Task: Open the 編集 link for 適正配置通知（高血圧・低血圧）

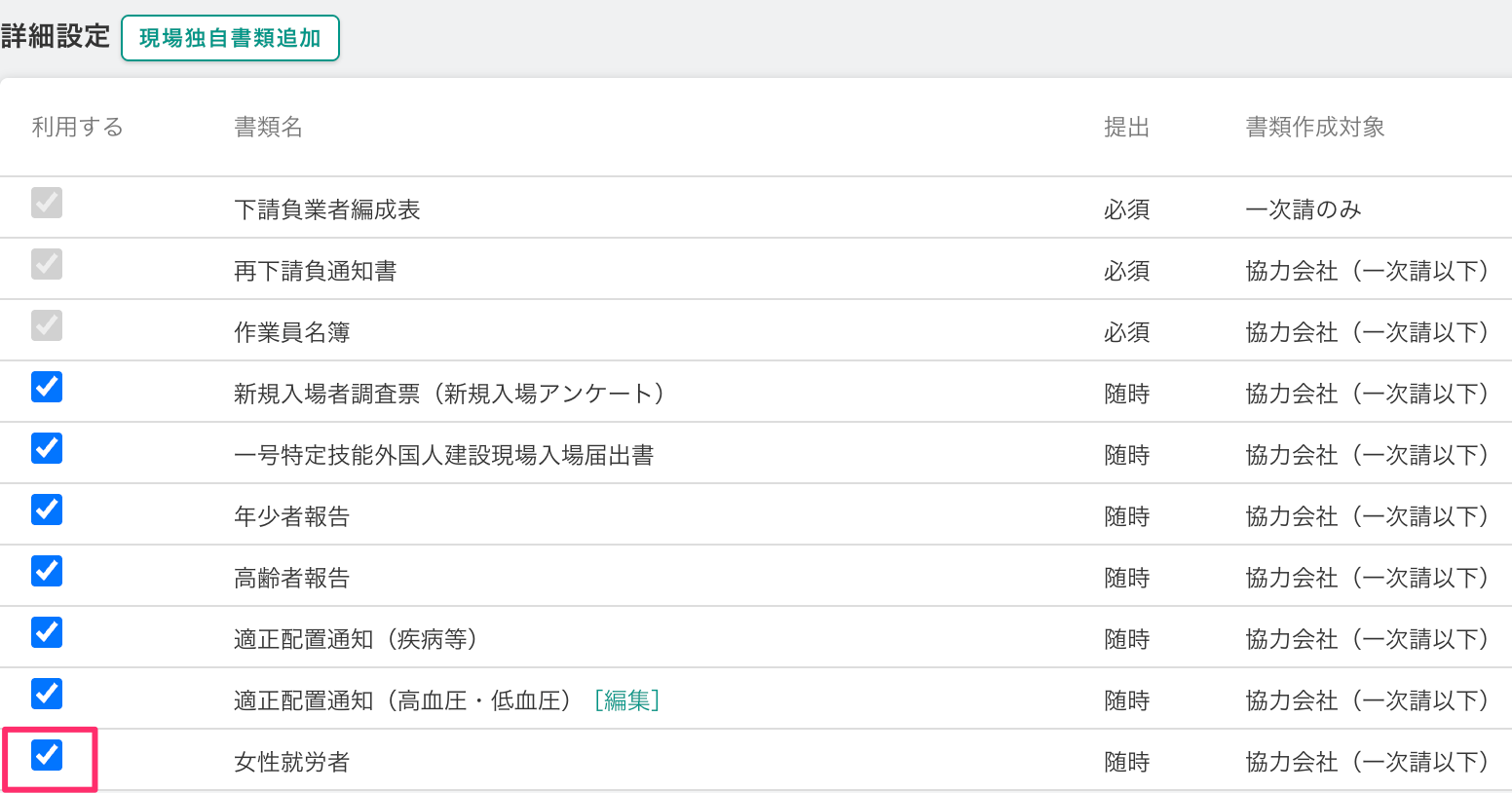Action: point(626,700)
